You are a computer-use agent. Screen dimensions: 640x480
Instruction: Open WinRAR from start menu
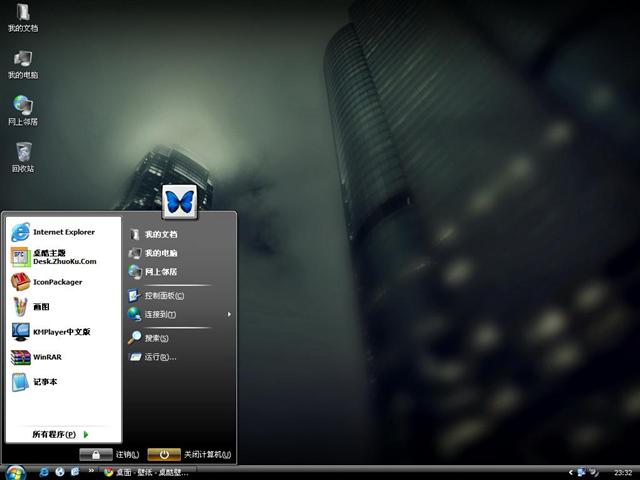(64, 357)
